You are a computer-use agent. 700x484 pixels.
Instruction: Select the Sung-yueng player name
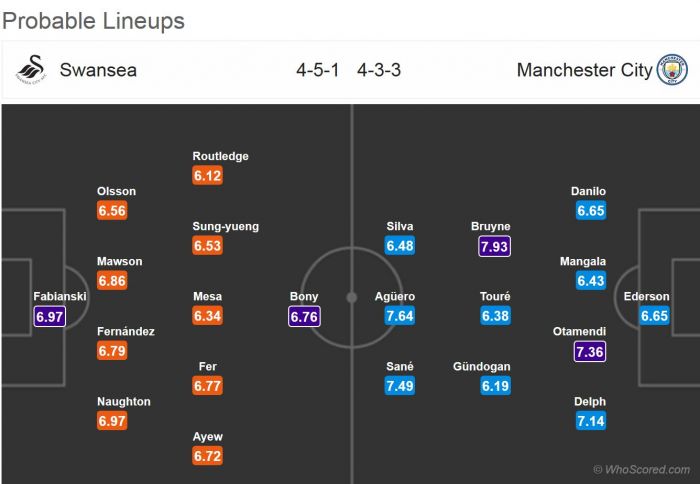click(x=226, y=227)
